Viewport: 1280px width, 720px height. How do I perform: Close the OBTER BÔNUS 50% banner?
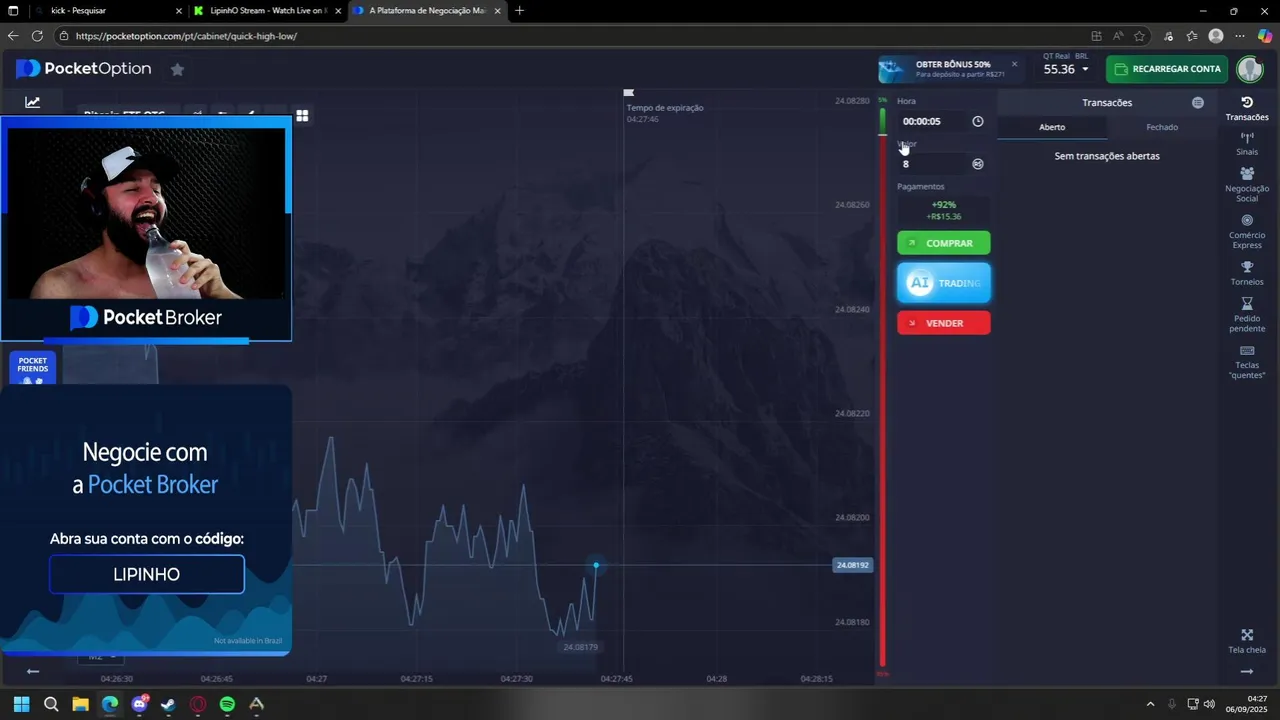[x=1014, y=64]
